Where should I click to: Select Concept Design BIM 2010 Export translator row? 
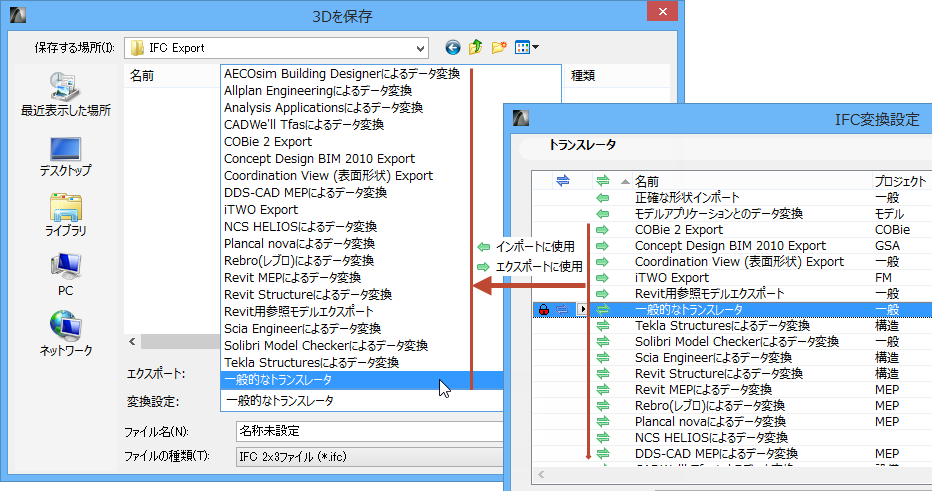pyautogui.click(x=732, y=246)
